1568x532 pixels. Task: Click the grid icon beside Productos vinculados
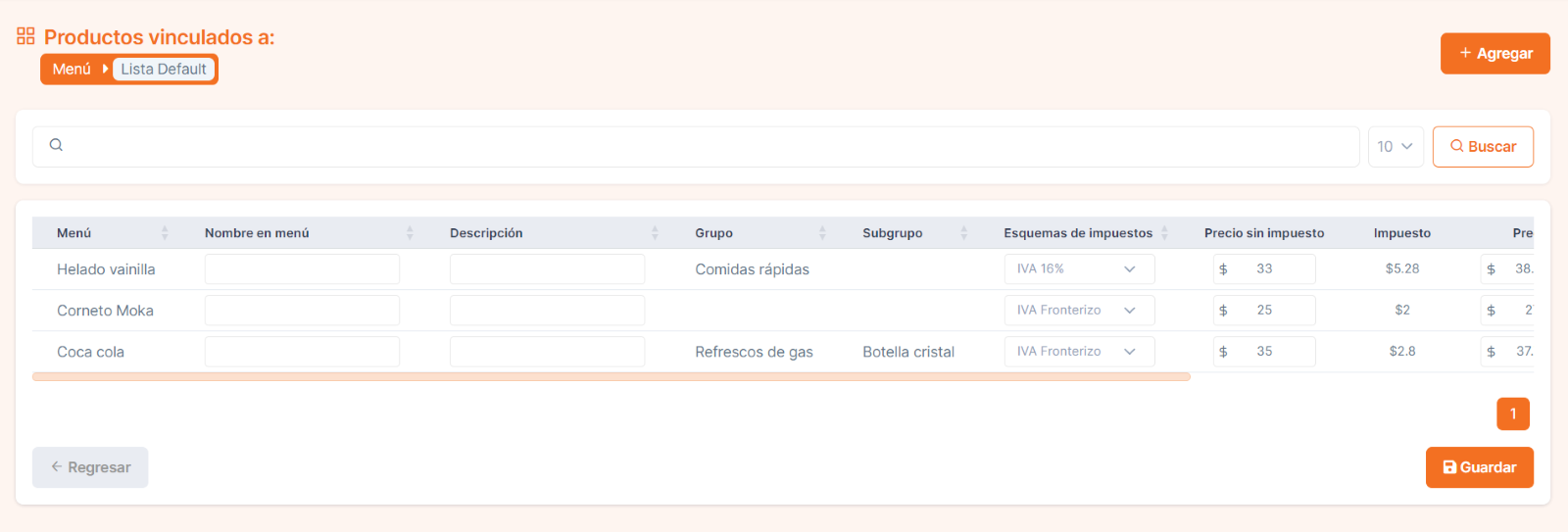click(x=25, y=36)
